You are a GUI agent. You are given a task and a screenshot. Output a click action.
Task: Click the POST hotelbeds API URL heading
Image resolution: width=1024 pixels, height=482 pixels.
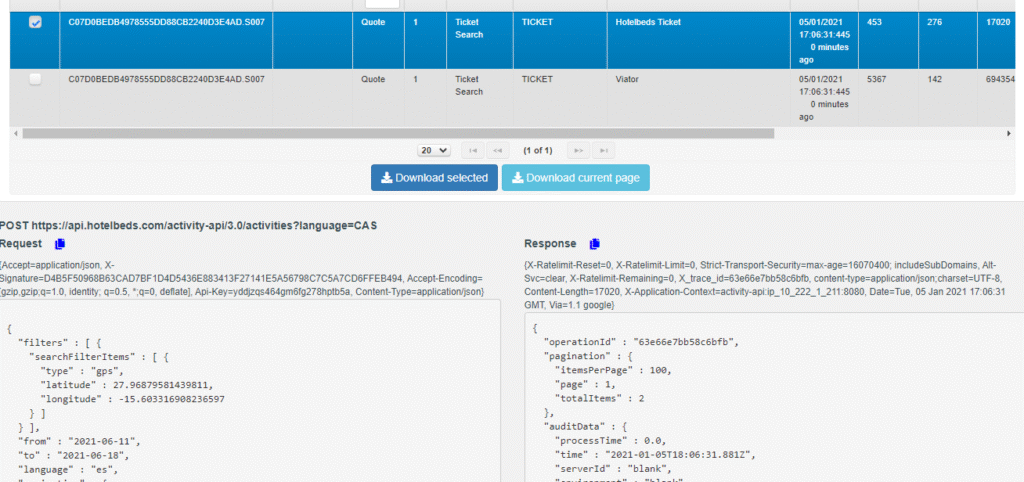point(188,225)
